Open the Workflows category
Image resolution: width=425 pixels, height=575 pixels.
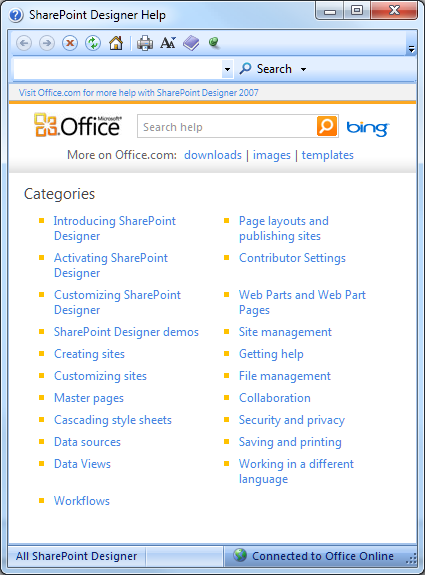[82, 501]
